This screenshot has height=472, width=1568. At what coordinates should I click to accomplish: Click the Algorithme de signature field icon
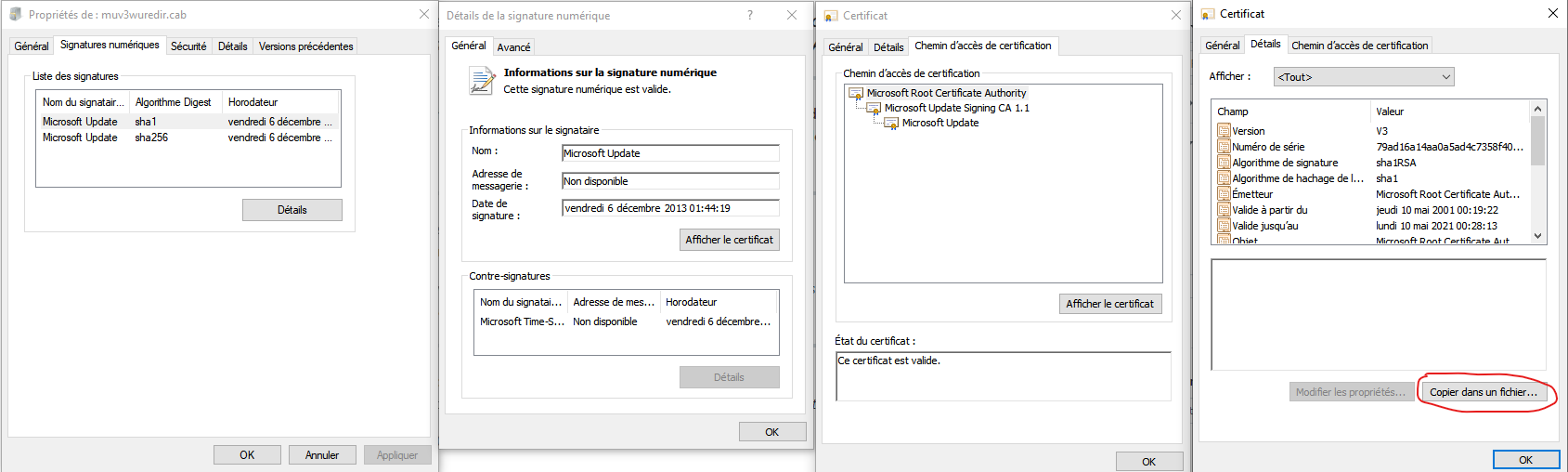tap(1224, 163)
